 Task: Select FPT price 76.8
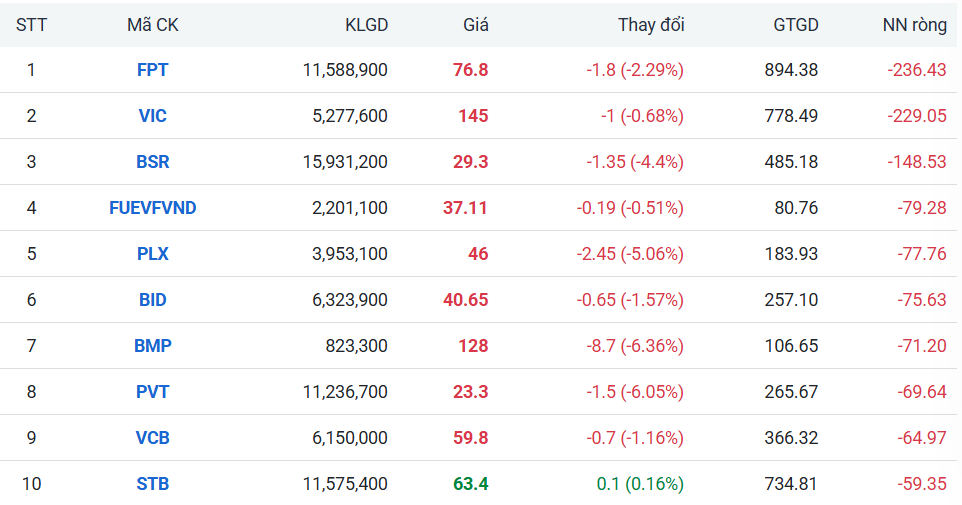pyautogui.click(x=471, y=70)
